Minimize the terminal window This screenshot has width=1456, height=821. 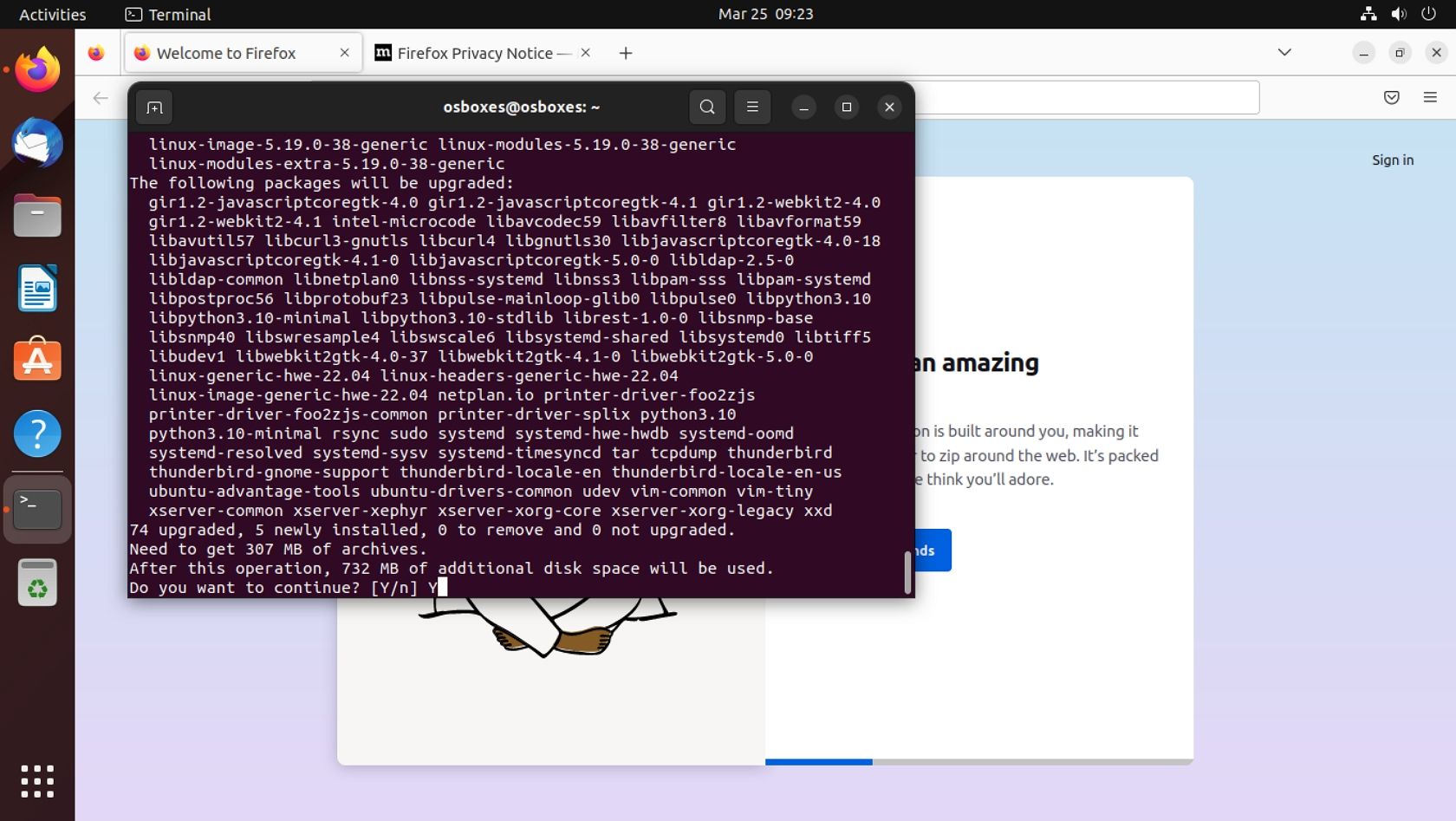tap(803, 108)
